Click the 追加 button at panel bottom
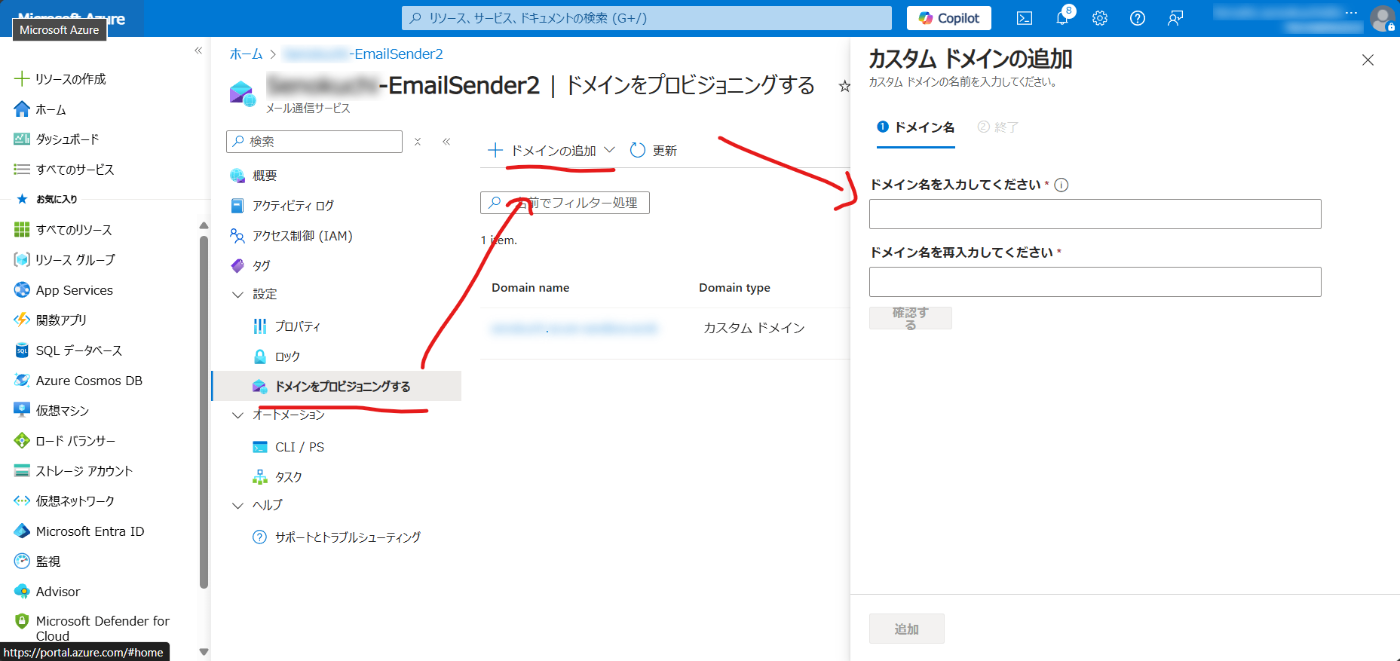The image size is (1400, 661). click(906, 629)
